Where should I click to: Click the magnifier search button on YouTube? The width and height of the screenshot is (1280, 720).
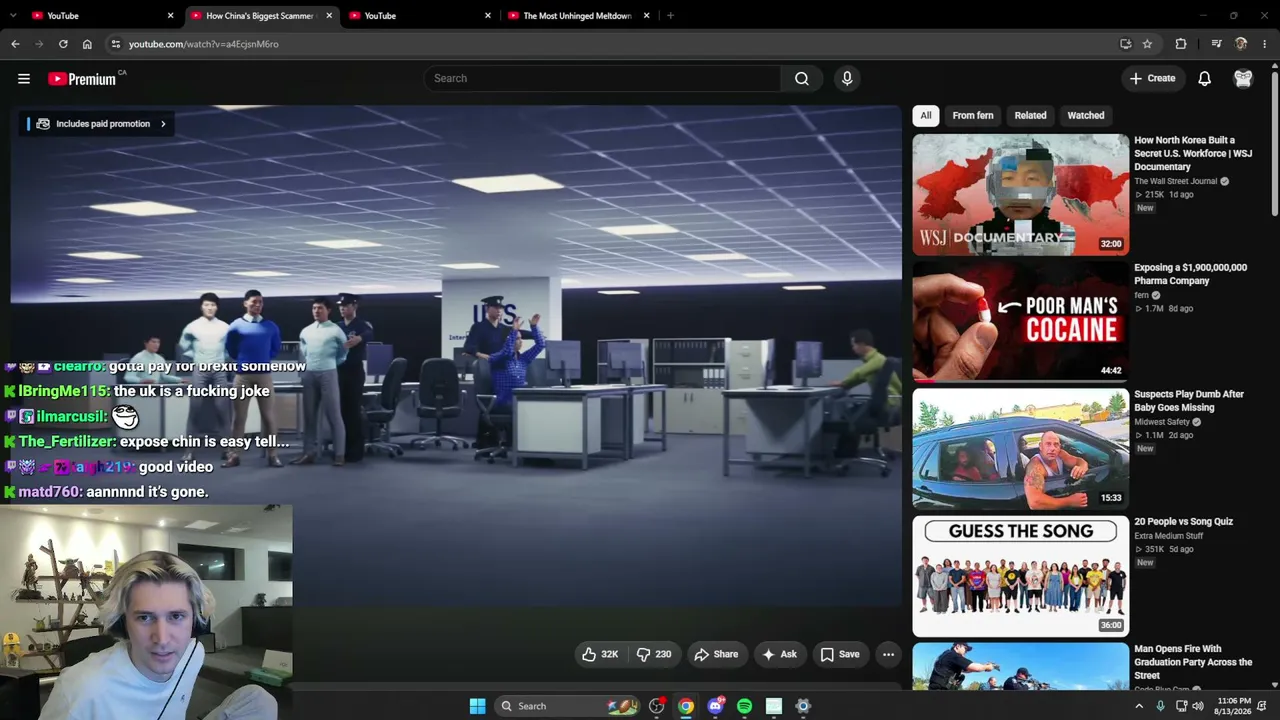[802, 79]
